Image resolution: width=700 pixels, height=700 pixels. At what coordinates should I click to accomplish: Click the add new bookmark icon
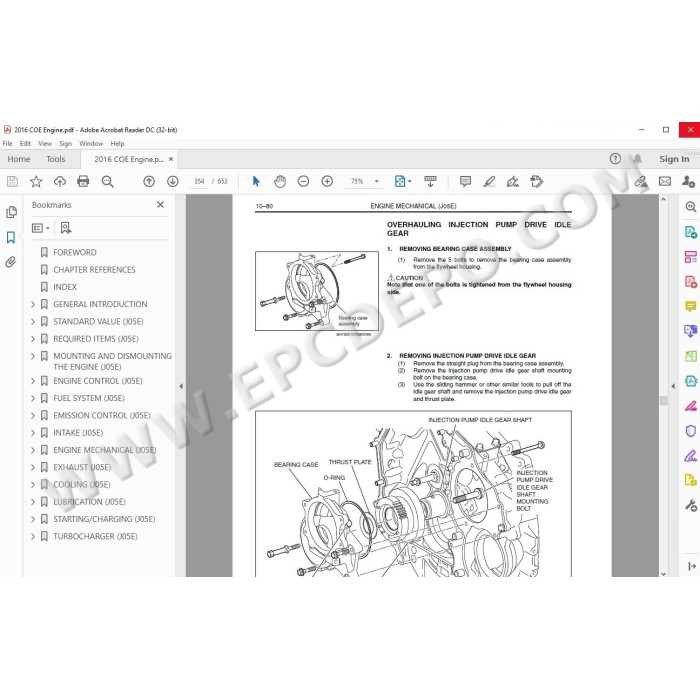66,228
